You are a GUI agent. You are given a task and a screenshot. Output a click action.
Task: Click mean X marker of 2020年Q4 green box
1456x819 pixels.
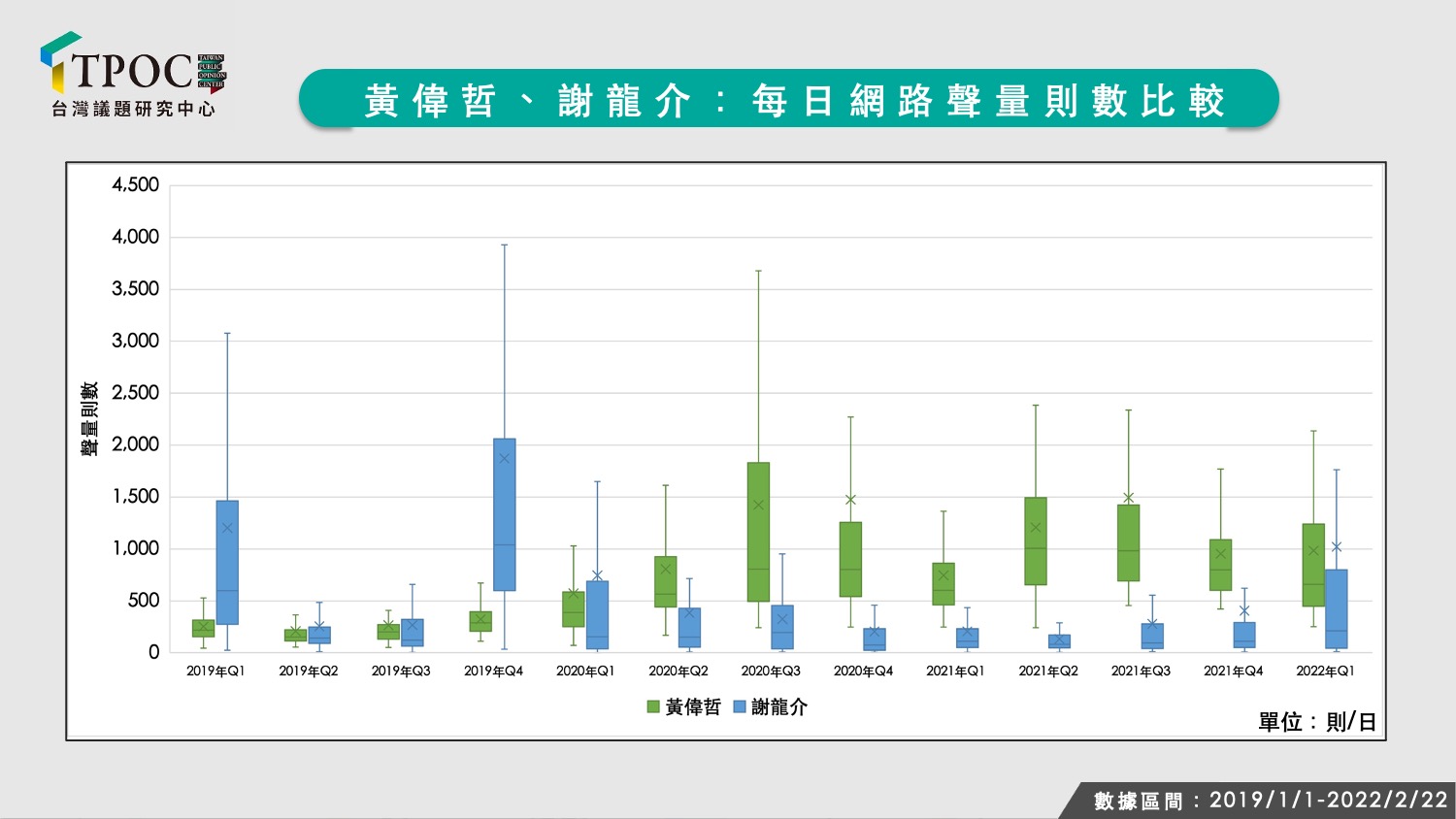coord(850,500)
